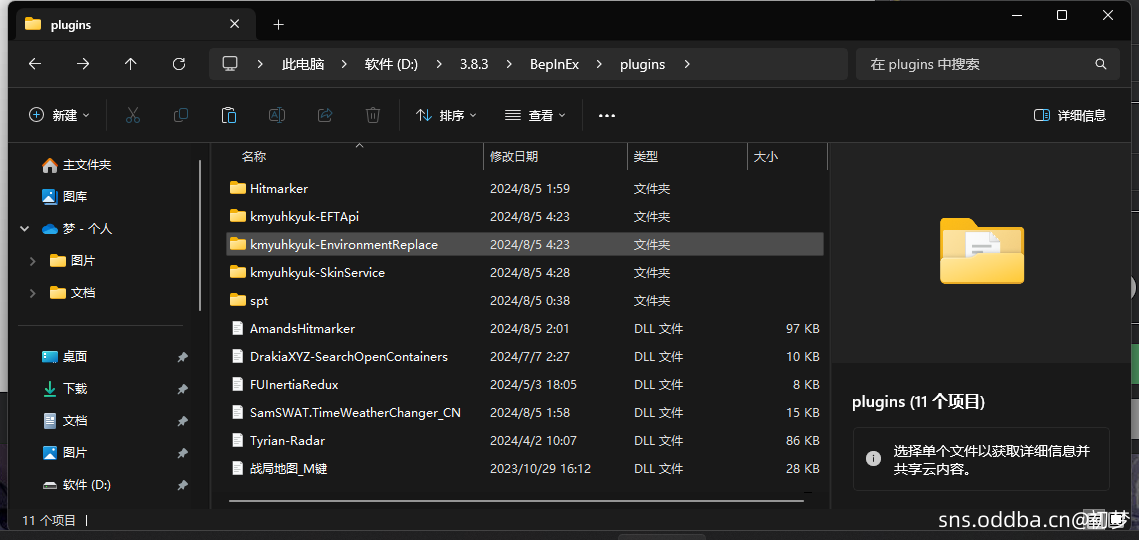Collapse the 梦 - 个人 OneDrive tree
Screen dimensions: 1139x540
(x=25, y=229)
